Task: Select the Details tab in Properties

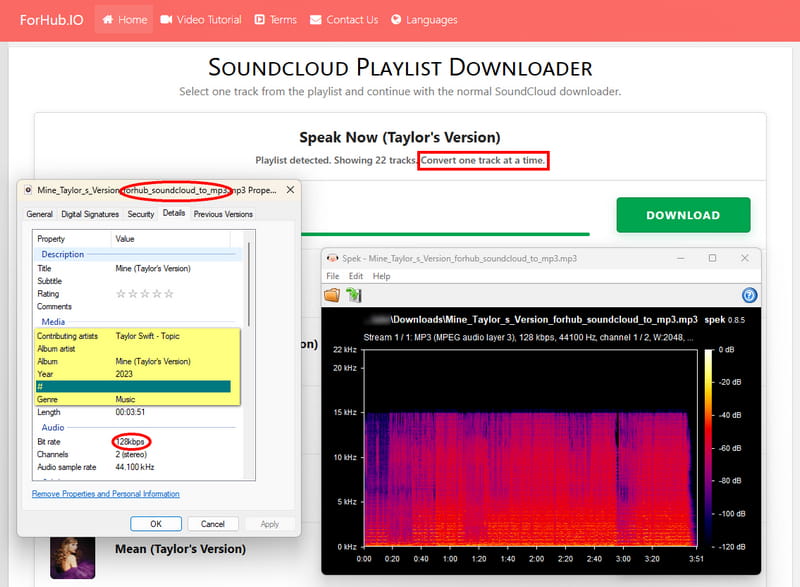Action: (174, 213)
